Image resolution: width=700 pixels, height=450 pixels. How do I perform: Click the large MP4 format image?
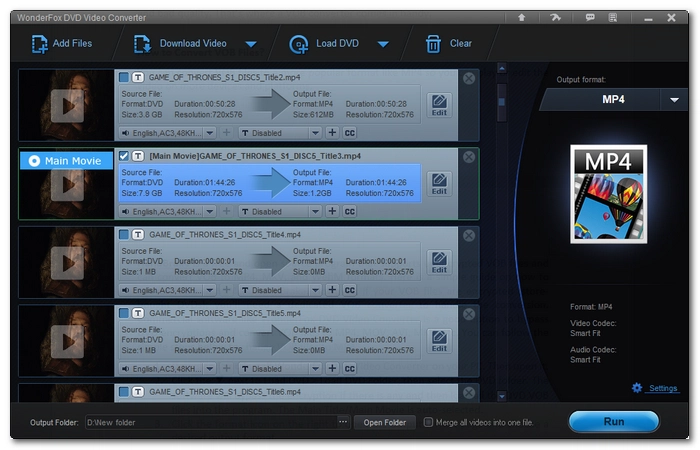[x=608, y=194]
